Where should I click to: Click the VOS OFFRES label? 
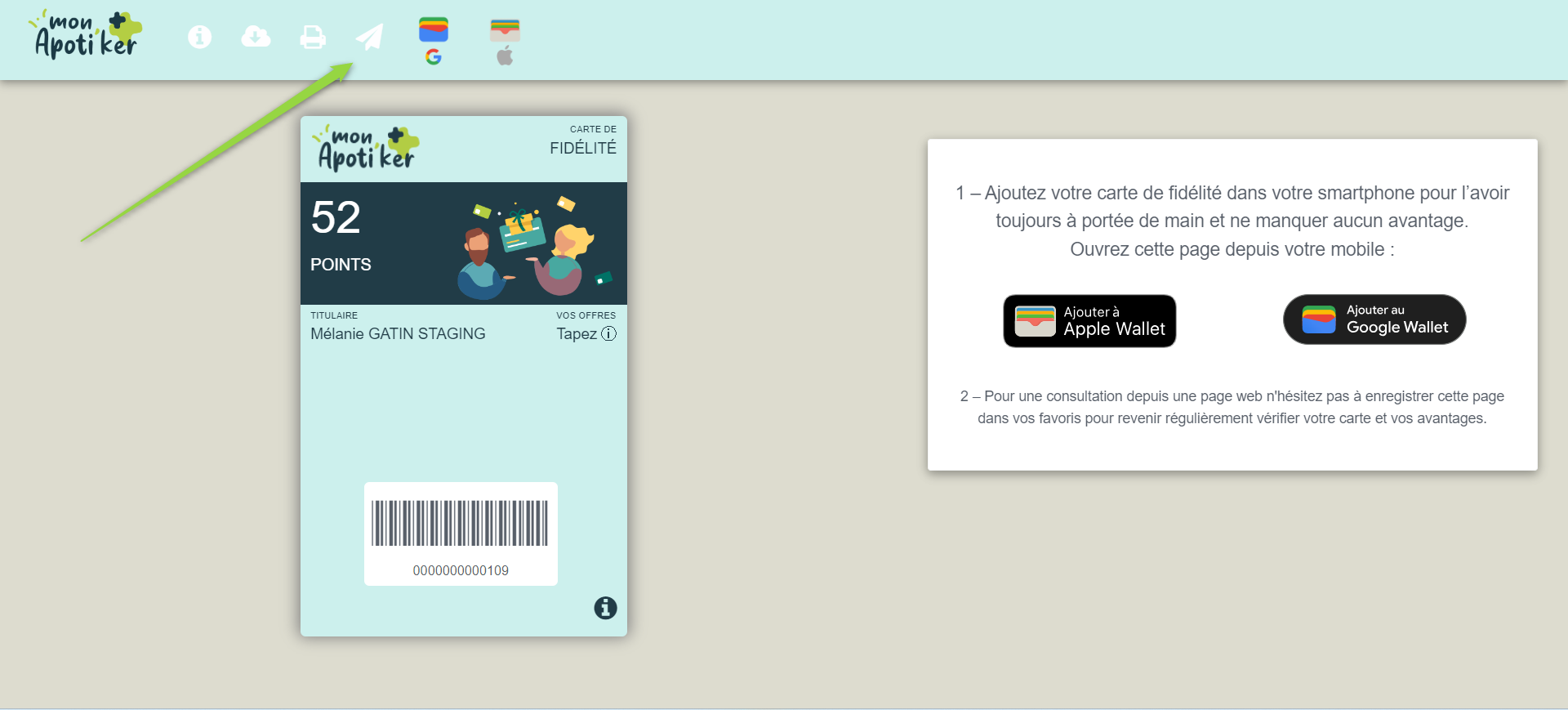coord(586,315)
